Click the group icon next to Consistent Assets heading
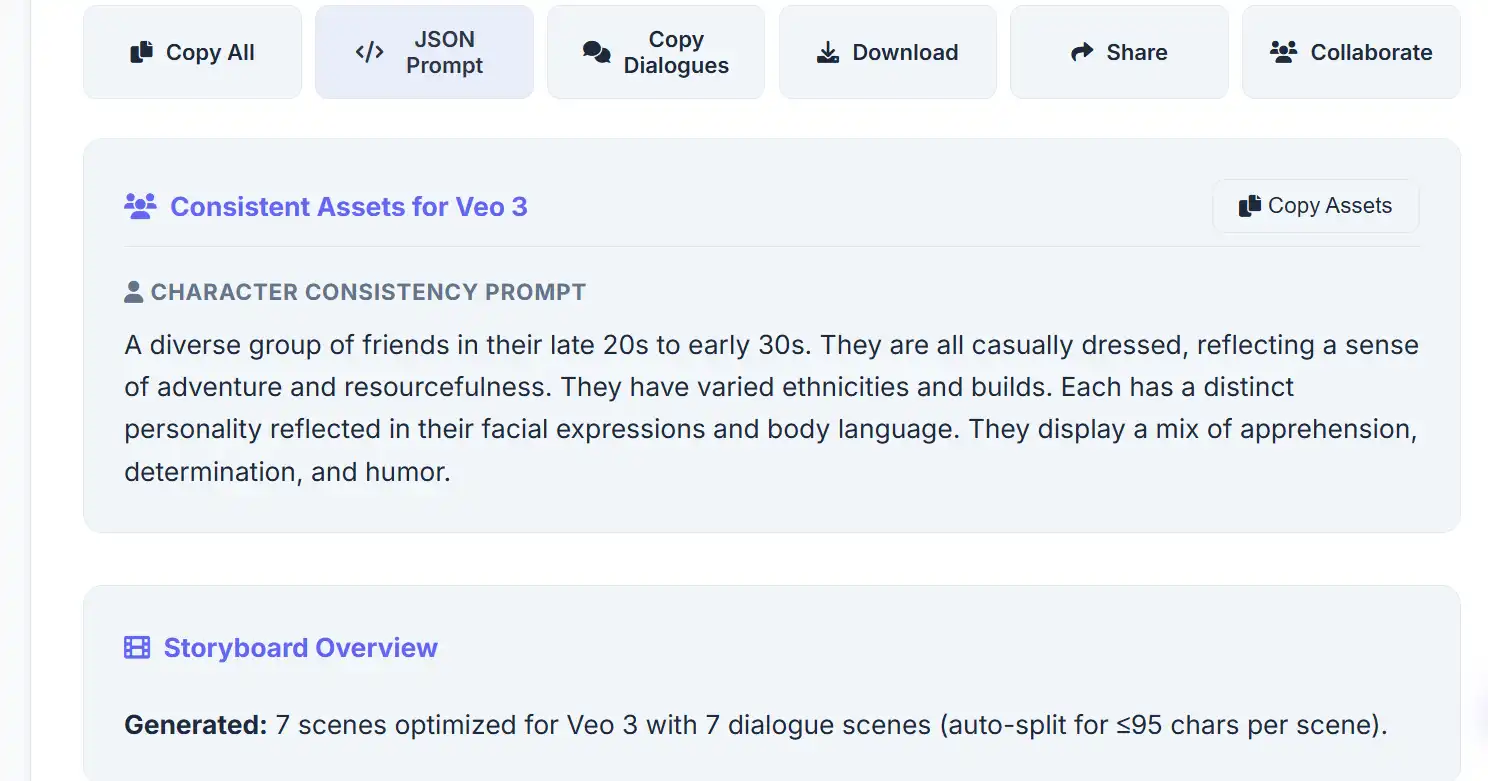1488x781 pixels. pyautogui.click(x=139, y=205)
